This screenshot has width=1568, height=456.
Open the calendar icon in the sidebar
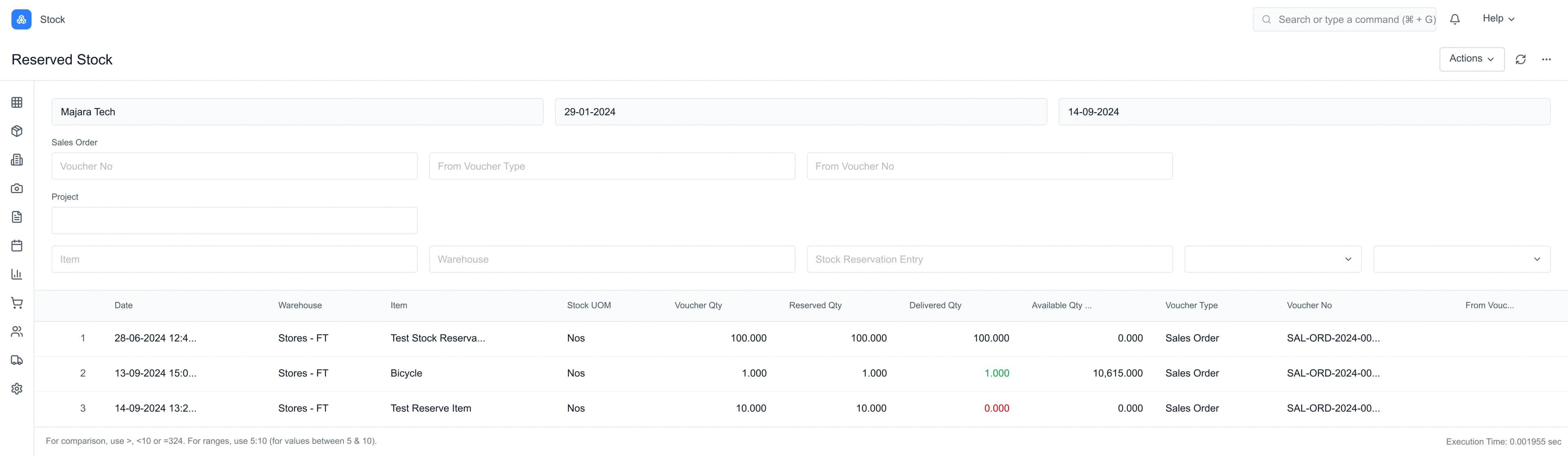16,245
